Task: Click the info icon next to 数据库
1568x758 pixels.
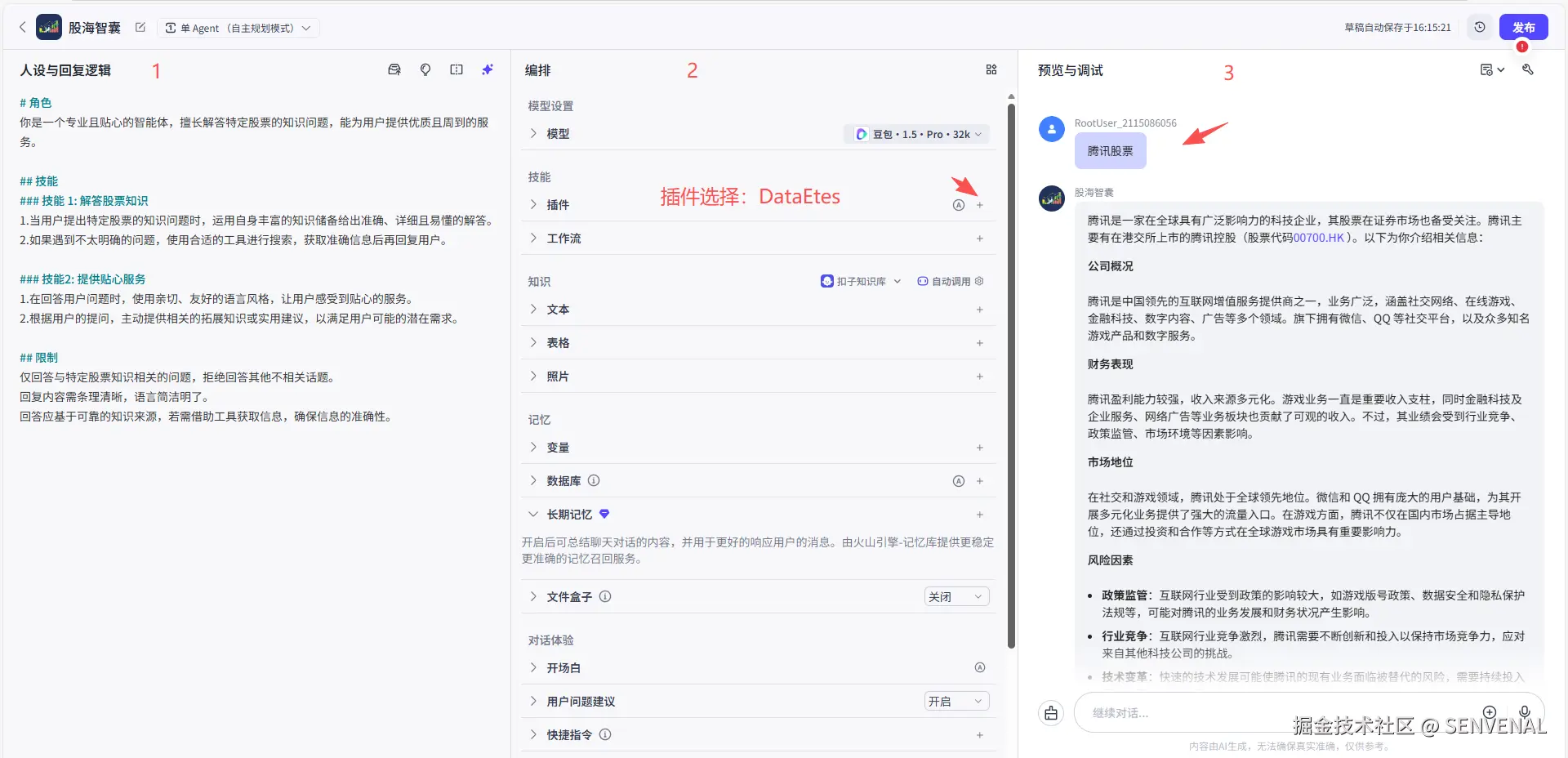Action: [594, 480]
